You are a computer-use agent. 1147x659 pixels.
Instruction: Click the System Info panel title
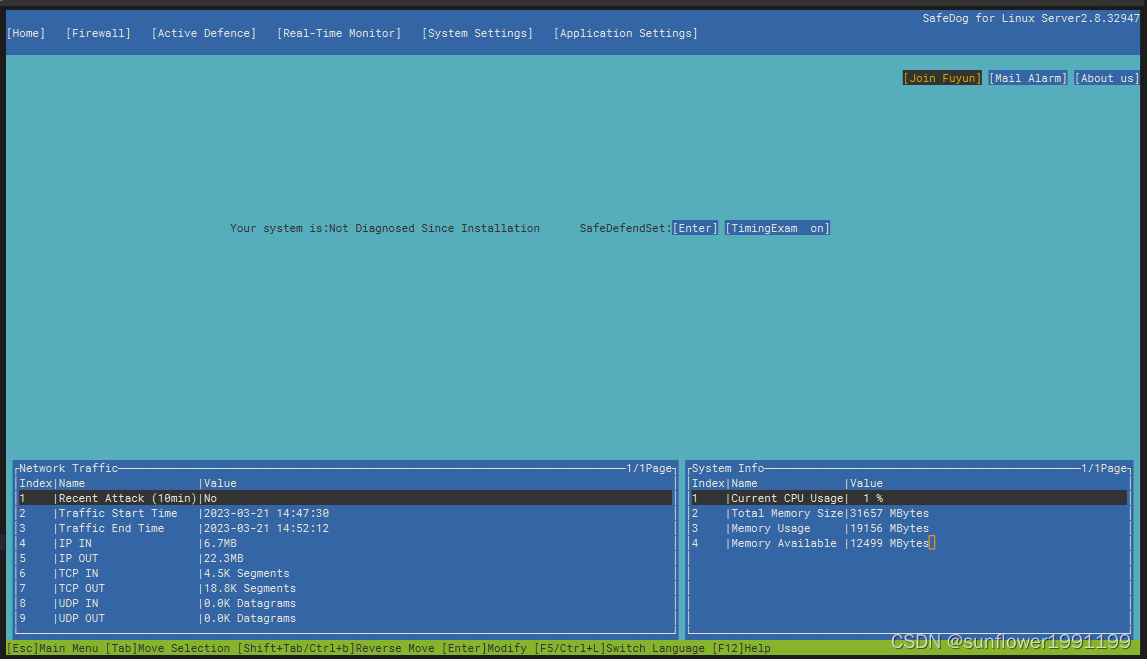pos(728,468)
